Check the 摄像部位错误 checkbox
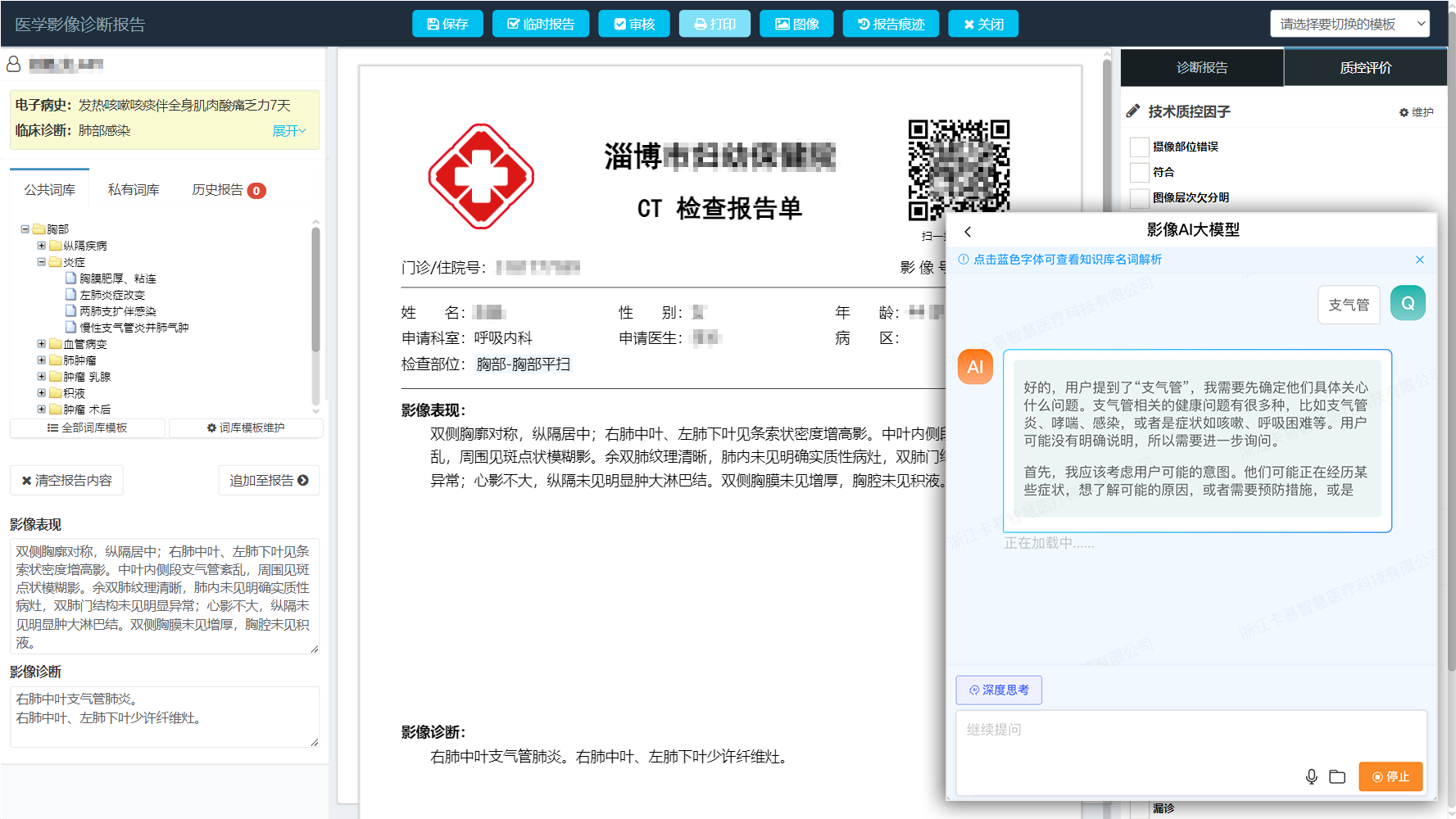This screenshot has height=819, width=1456. [x=1139, y=147]
